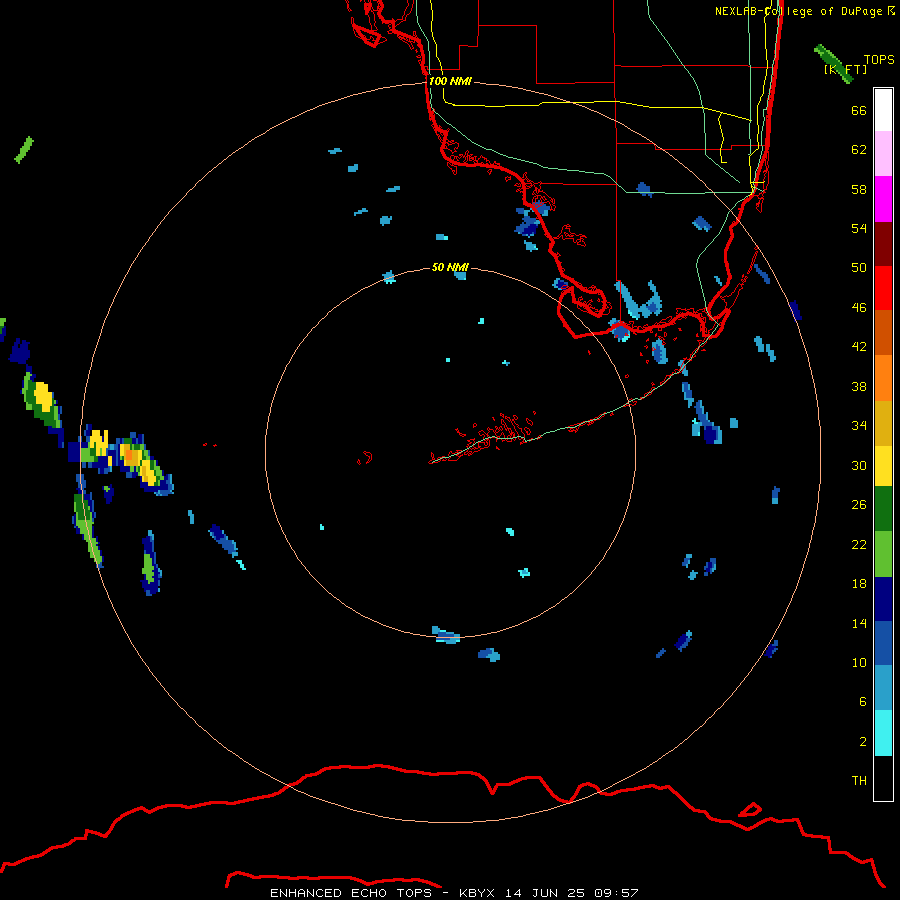Image resolution: width=900 pixels, height=900 pixels.
Task: Click the "09:57" timestamp in the caption
Action: pos(616,893)
